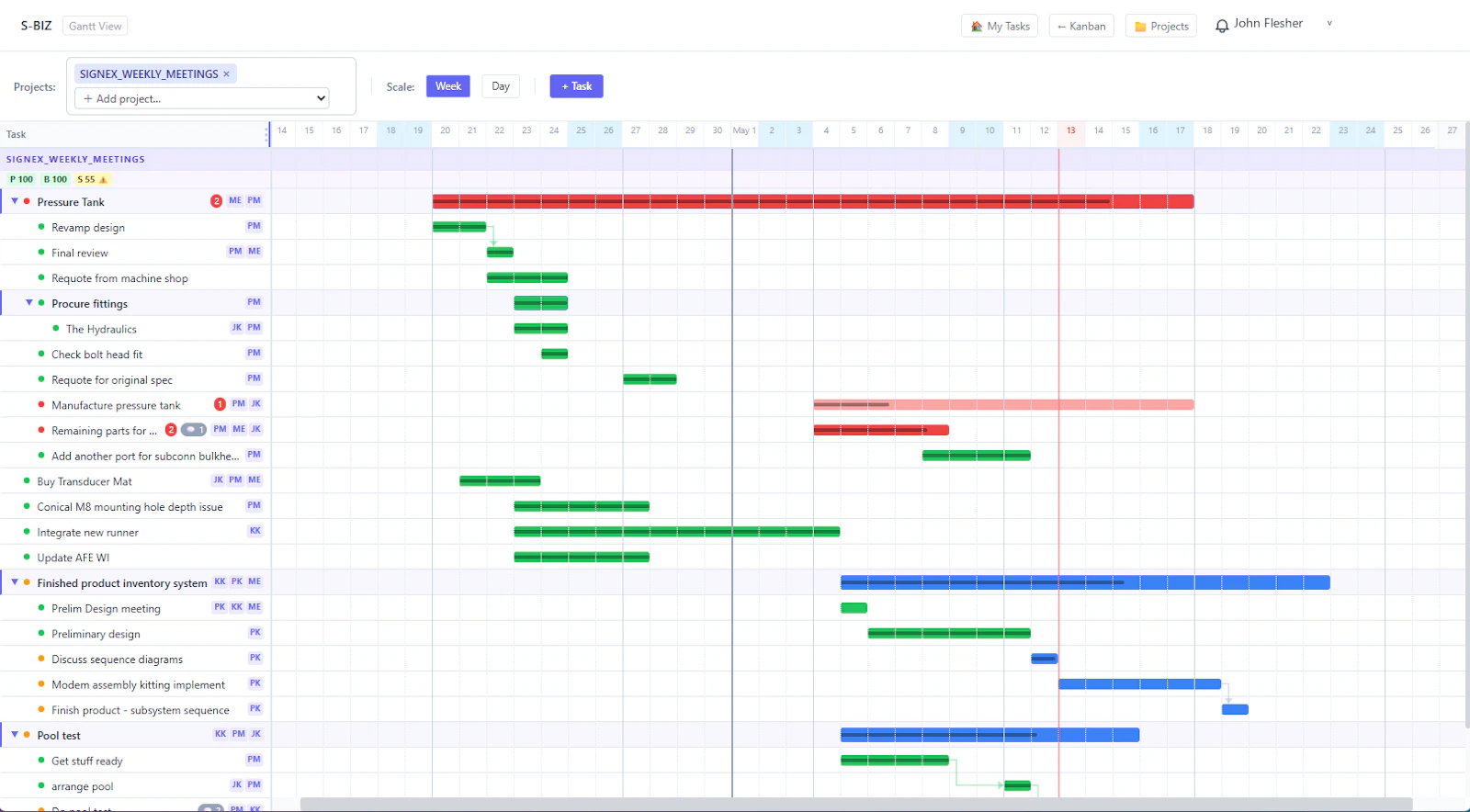
Task: Collapse Finished product inventory system group
Action: click(15, 582)
